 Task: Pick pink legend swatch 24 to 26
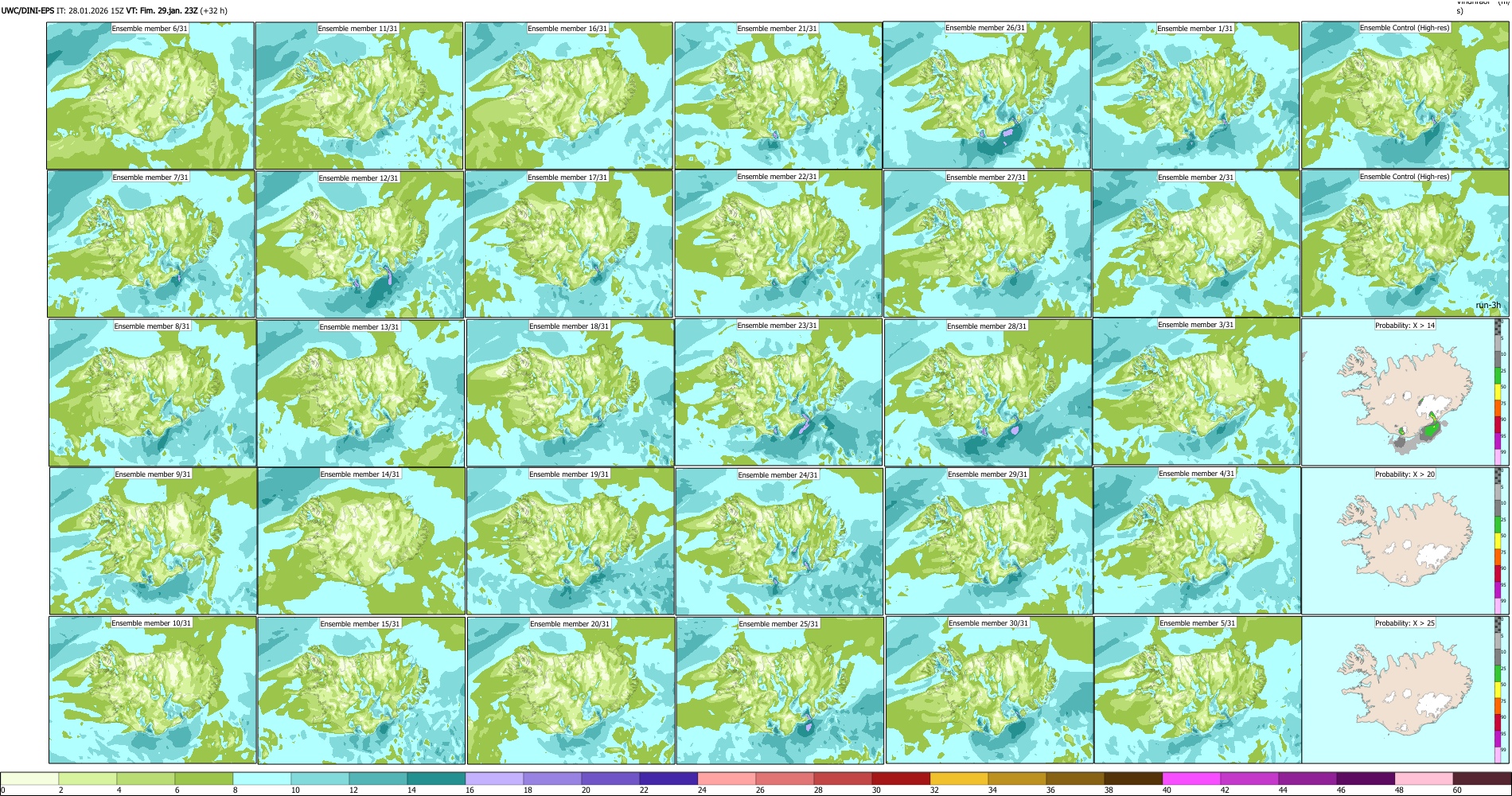(727, 778)
